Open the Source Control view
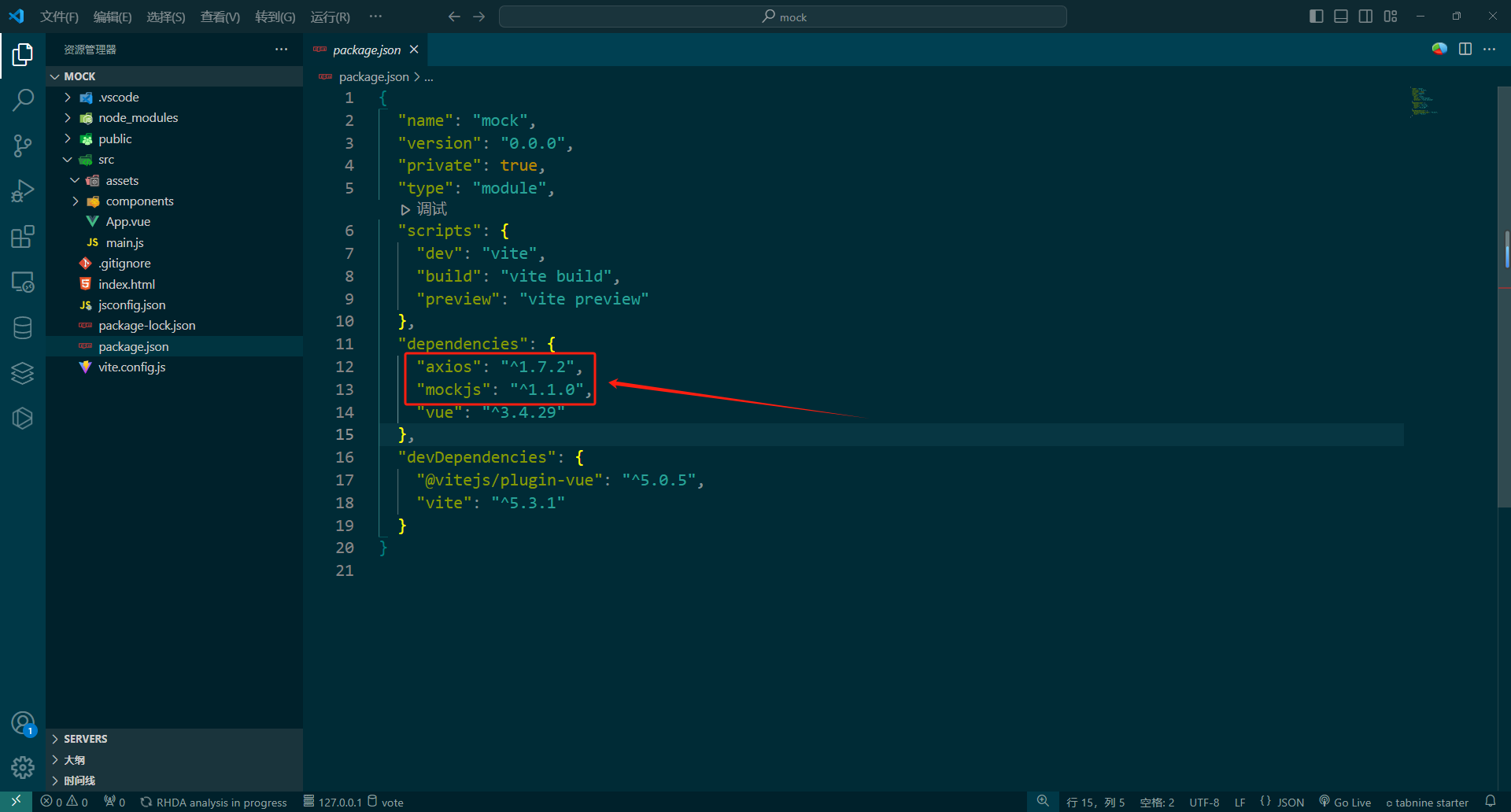The height and width of the screenshot is (812, 1511). point(23,146)
